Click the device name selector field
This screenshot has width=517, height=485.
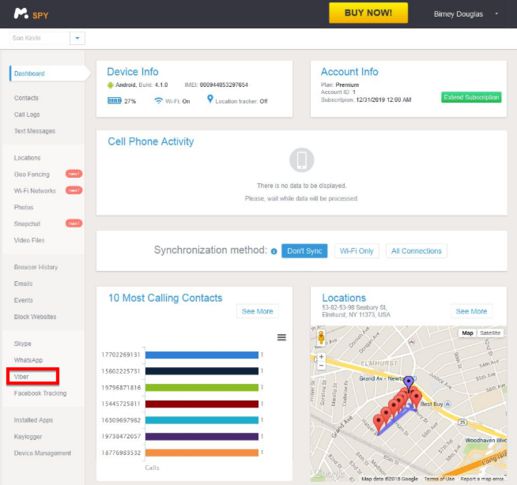point(39,38)
